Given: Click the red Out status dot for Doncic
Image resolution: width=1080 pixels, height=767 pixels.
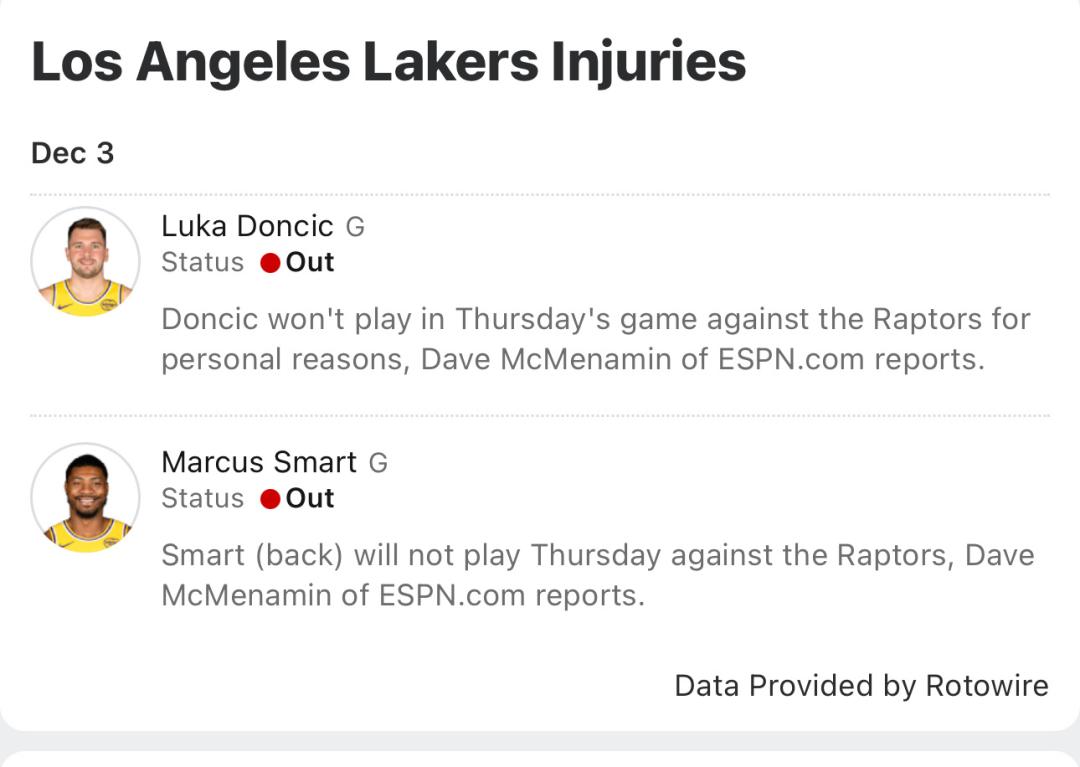Looking at the screenshot, I should coord(269,263).
